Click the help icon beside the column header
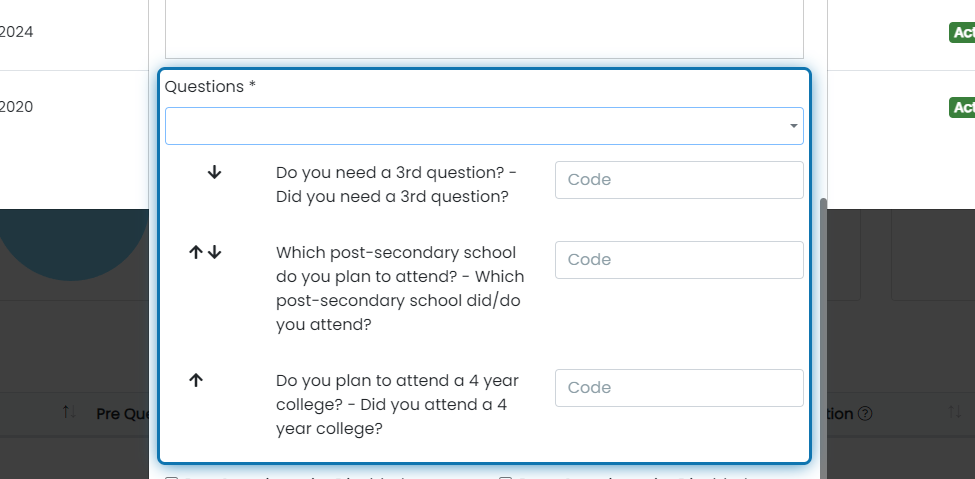975x479 pixels. pos(865,414)
